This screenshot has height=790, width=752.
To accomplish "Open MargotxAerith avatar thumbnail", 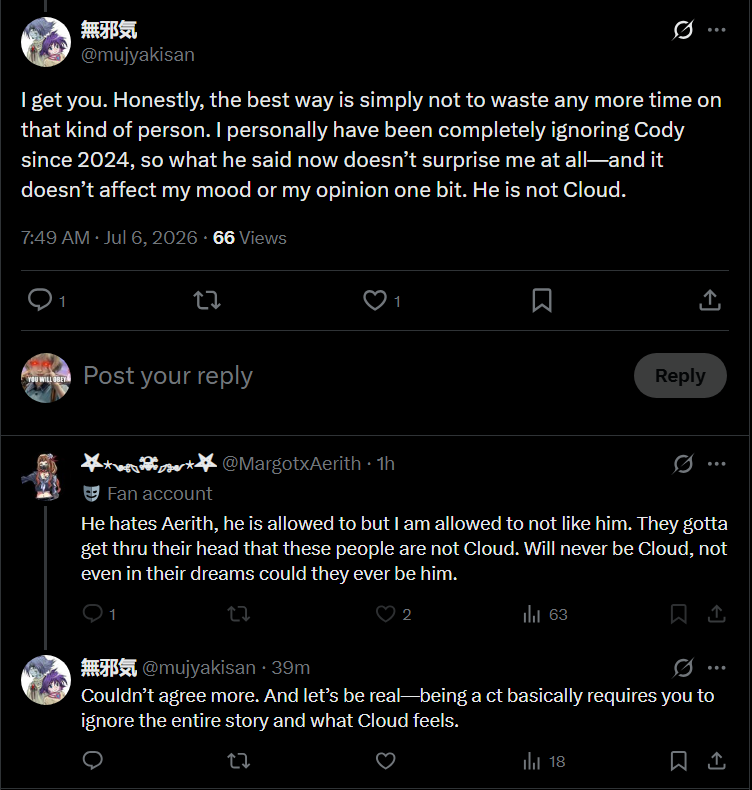I will point(43,477).
